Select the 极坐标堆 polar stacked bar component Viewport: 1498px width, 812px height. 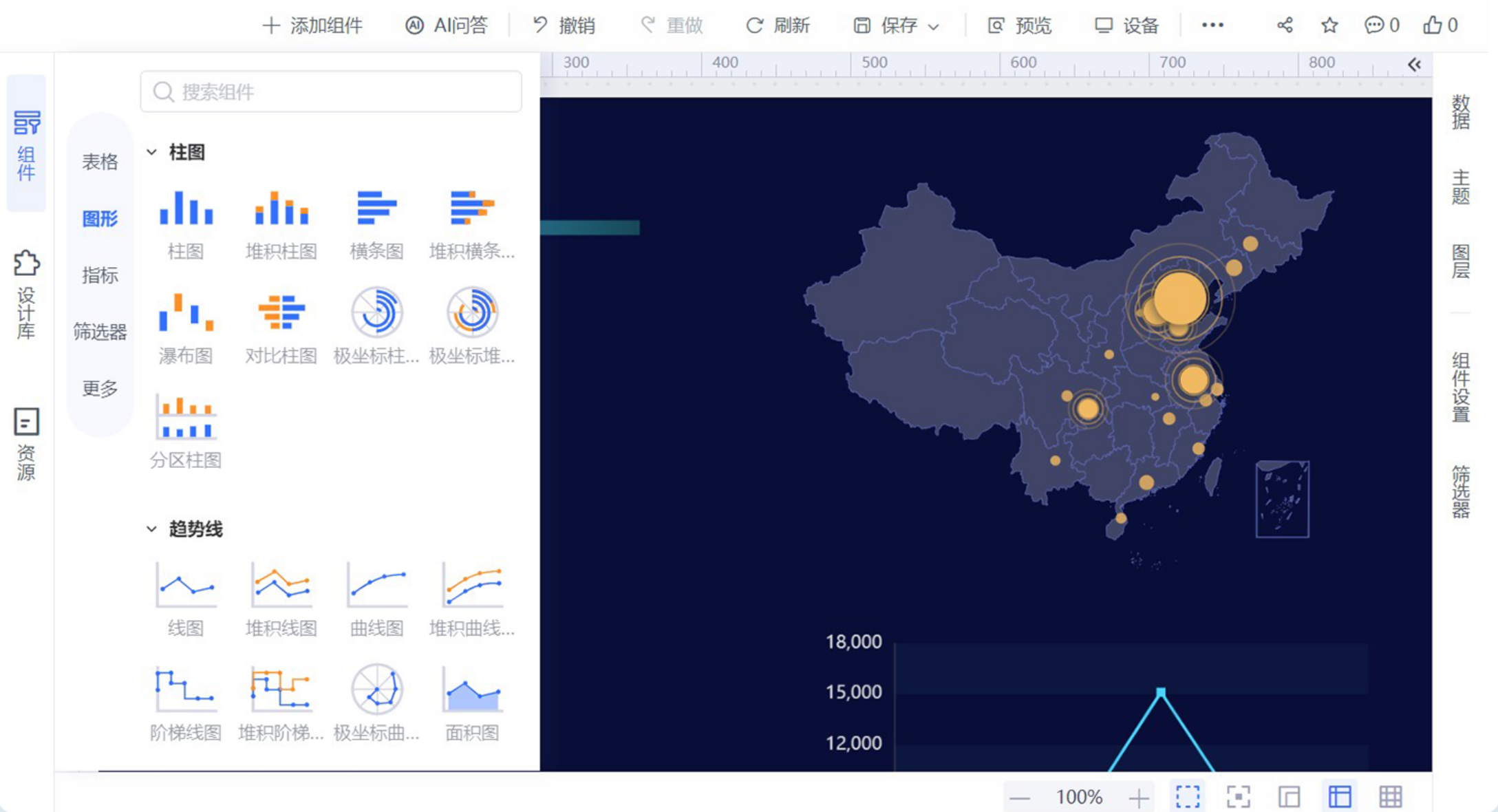pyautogui.click(x=472, y=326)
